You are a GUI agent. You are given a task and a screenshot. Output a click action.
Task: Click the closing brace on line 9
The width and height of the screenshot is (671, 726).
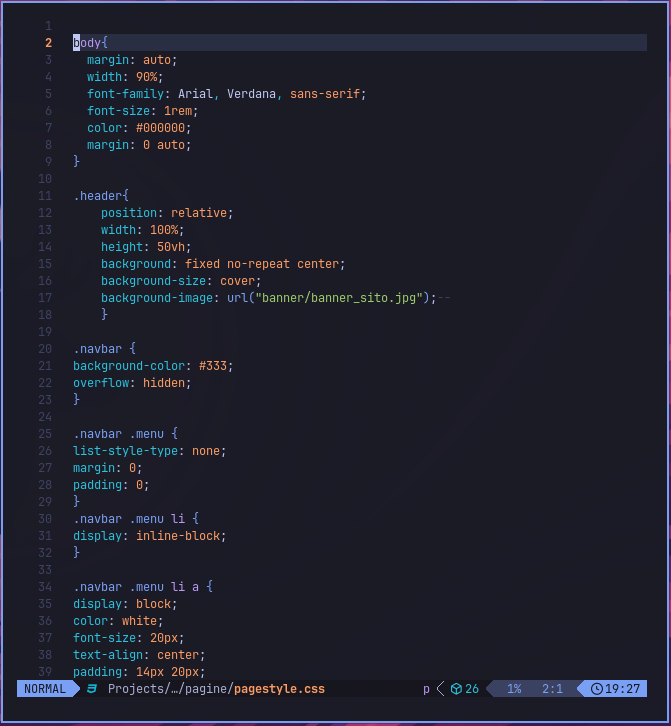click(76, 161)
